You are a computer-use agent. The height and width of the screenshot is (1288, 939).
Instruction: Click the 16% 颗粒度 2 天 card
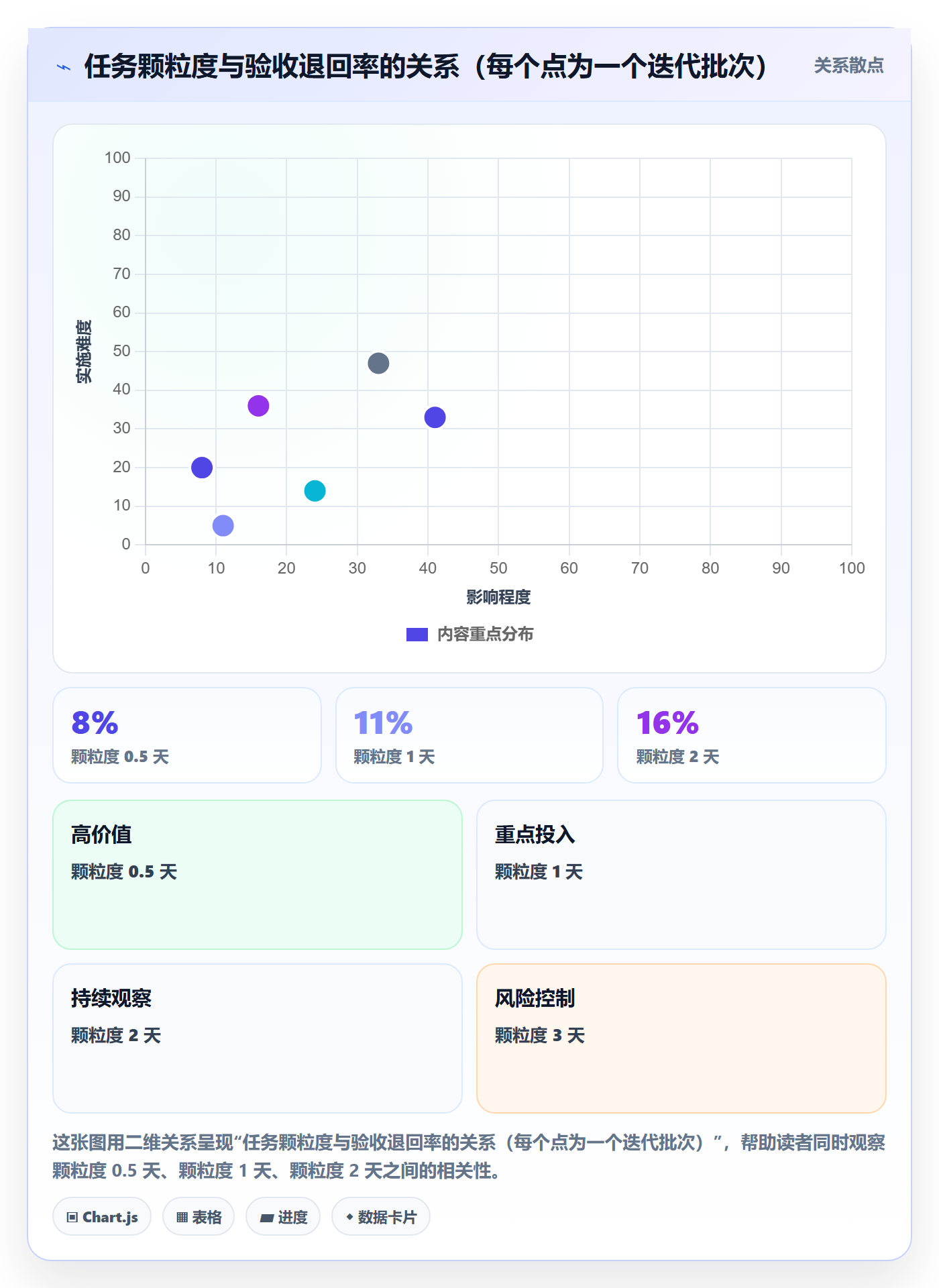(752, 735)
